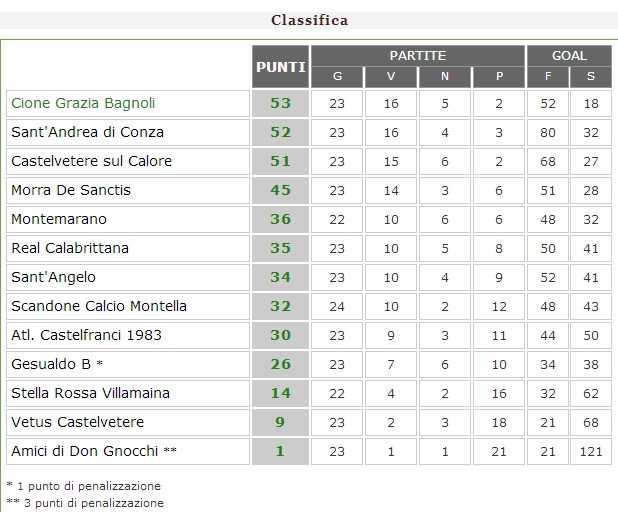
Task: Click the Classifica title bar
Action: point(309,20)
